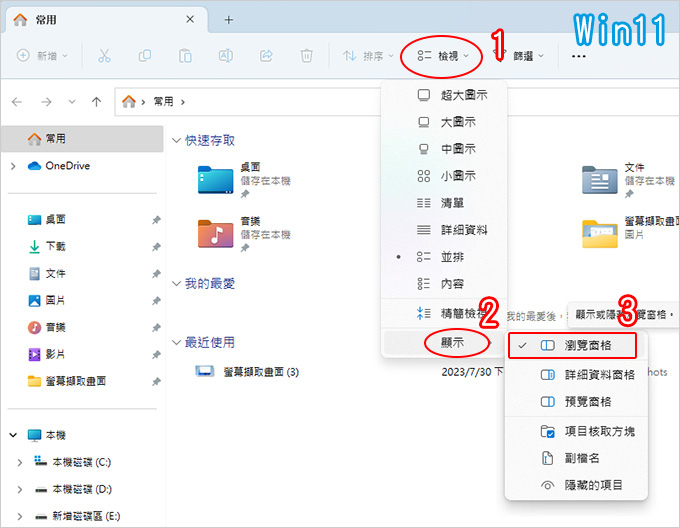Collapse 最近使用 section
The height and width of the screenshot is (528, 680).
coord(176,342)
